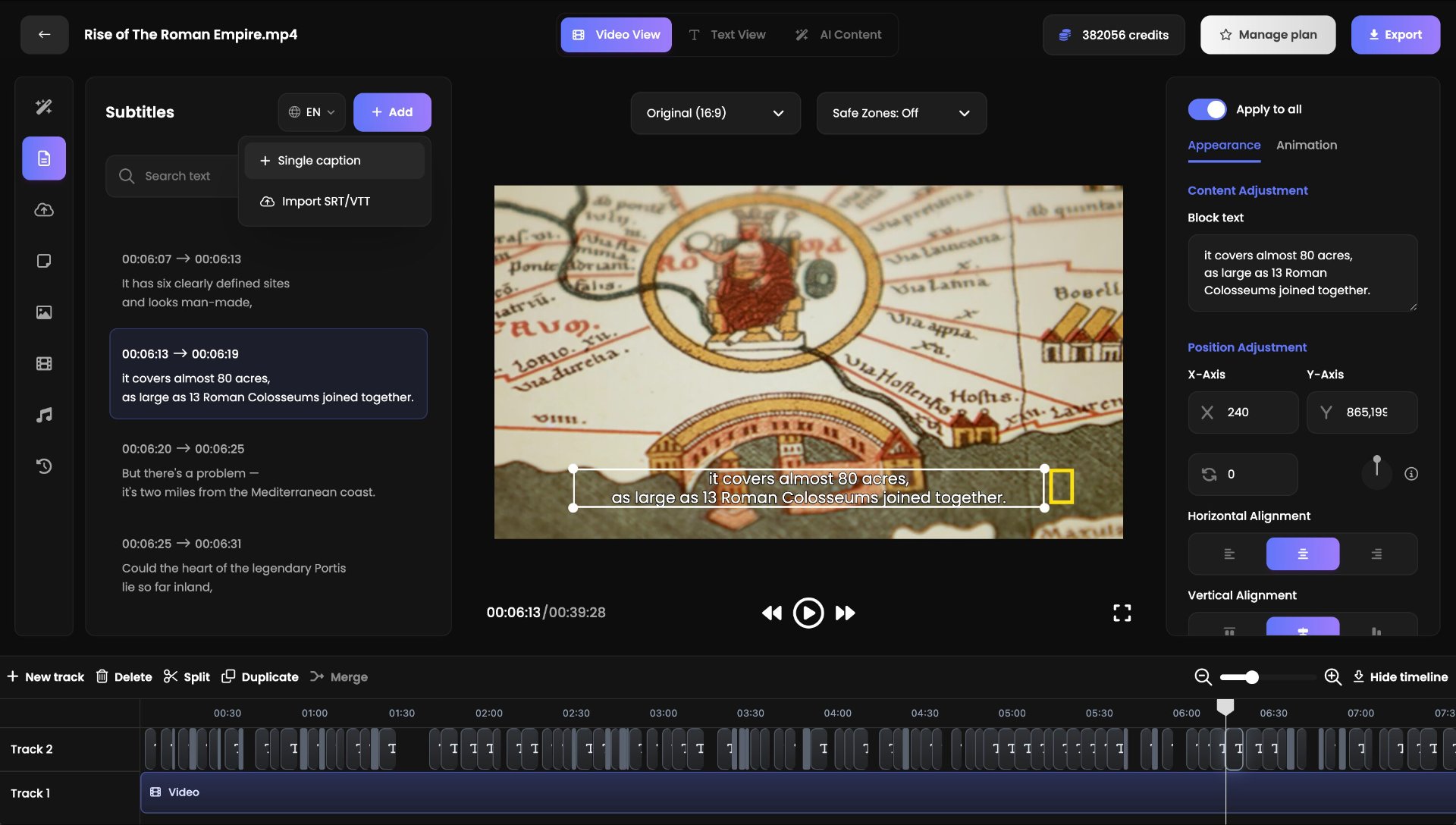The height and width of the screenshot is (825, 1456).
Task: Choose Import SRT/VTT from the Add menu
Action: tap(334, 201)
